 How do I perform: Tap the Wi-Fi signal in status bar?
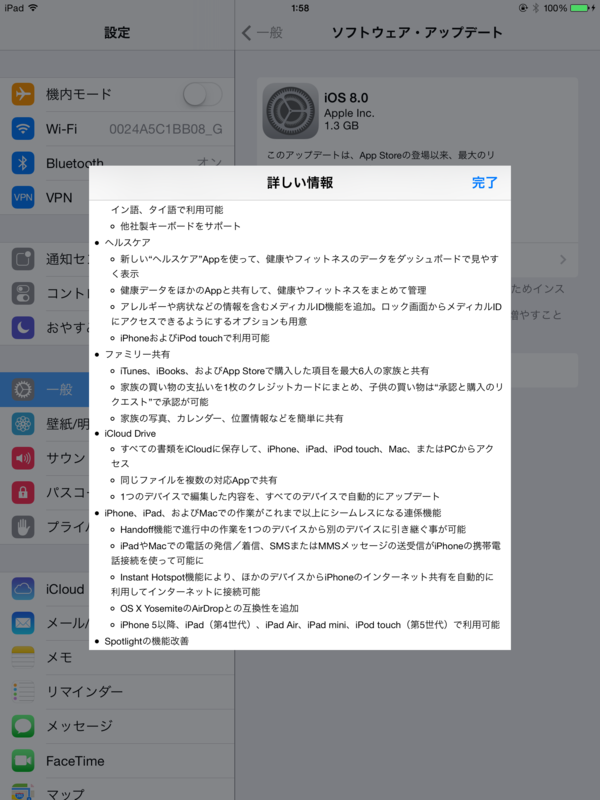click(x=34, y=8)
